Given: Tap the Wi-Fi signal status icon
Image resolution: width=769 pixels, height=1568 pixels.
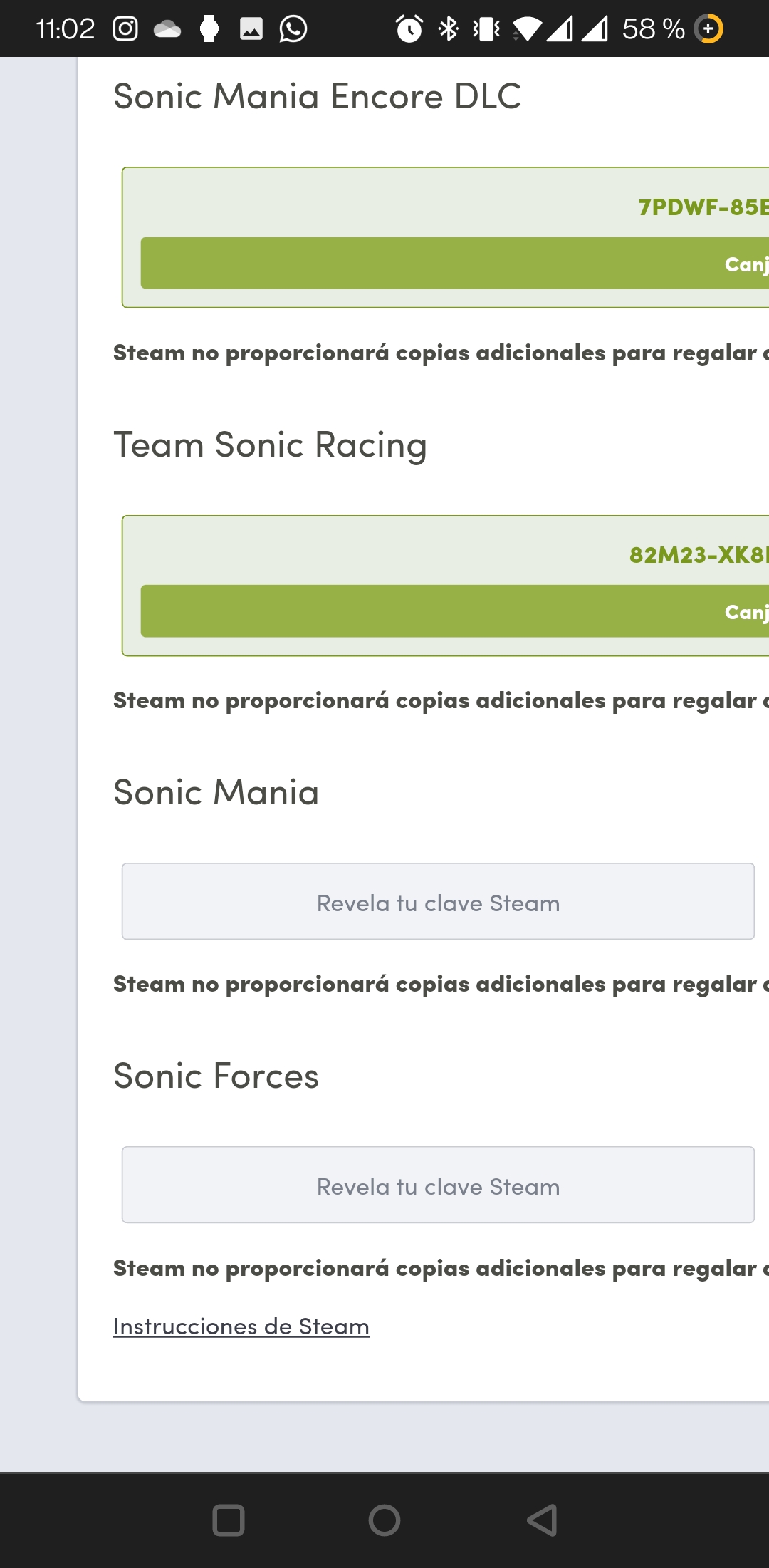Looking at the screenshot, I should 527,29.
